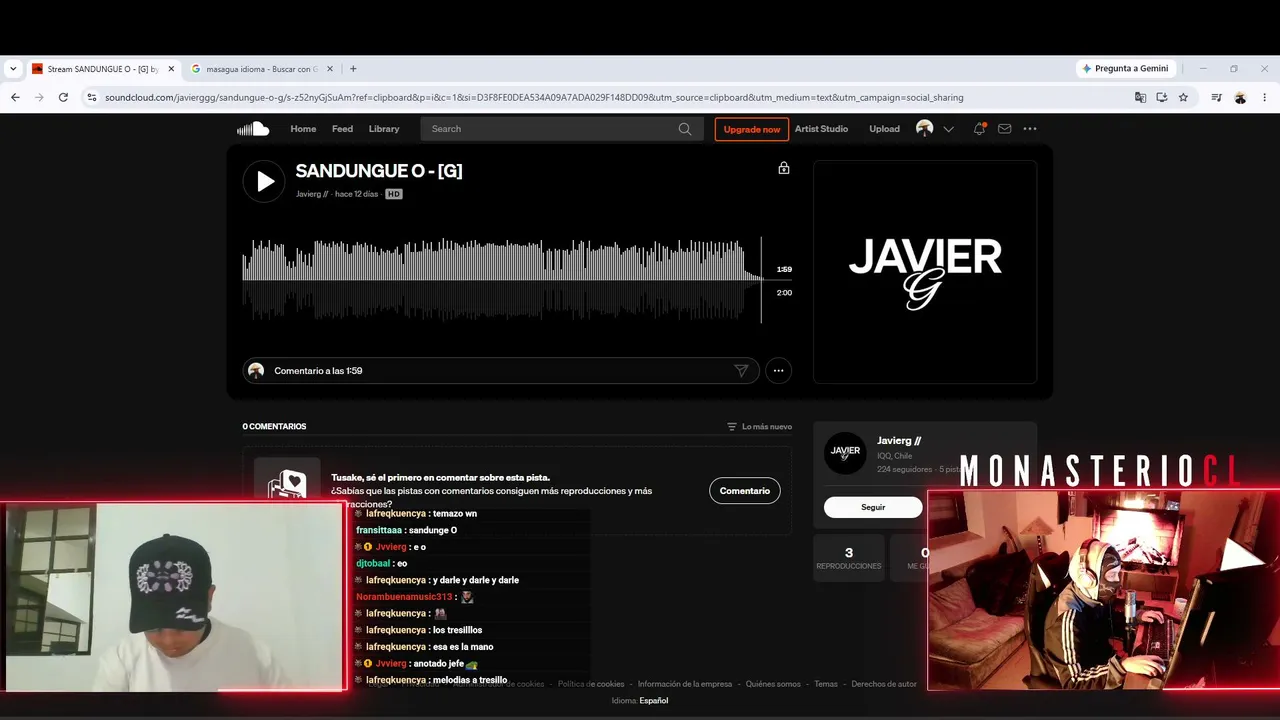1280x720 pixels.
Task: Click the Comentario button
Action: click(745, 491)
